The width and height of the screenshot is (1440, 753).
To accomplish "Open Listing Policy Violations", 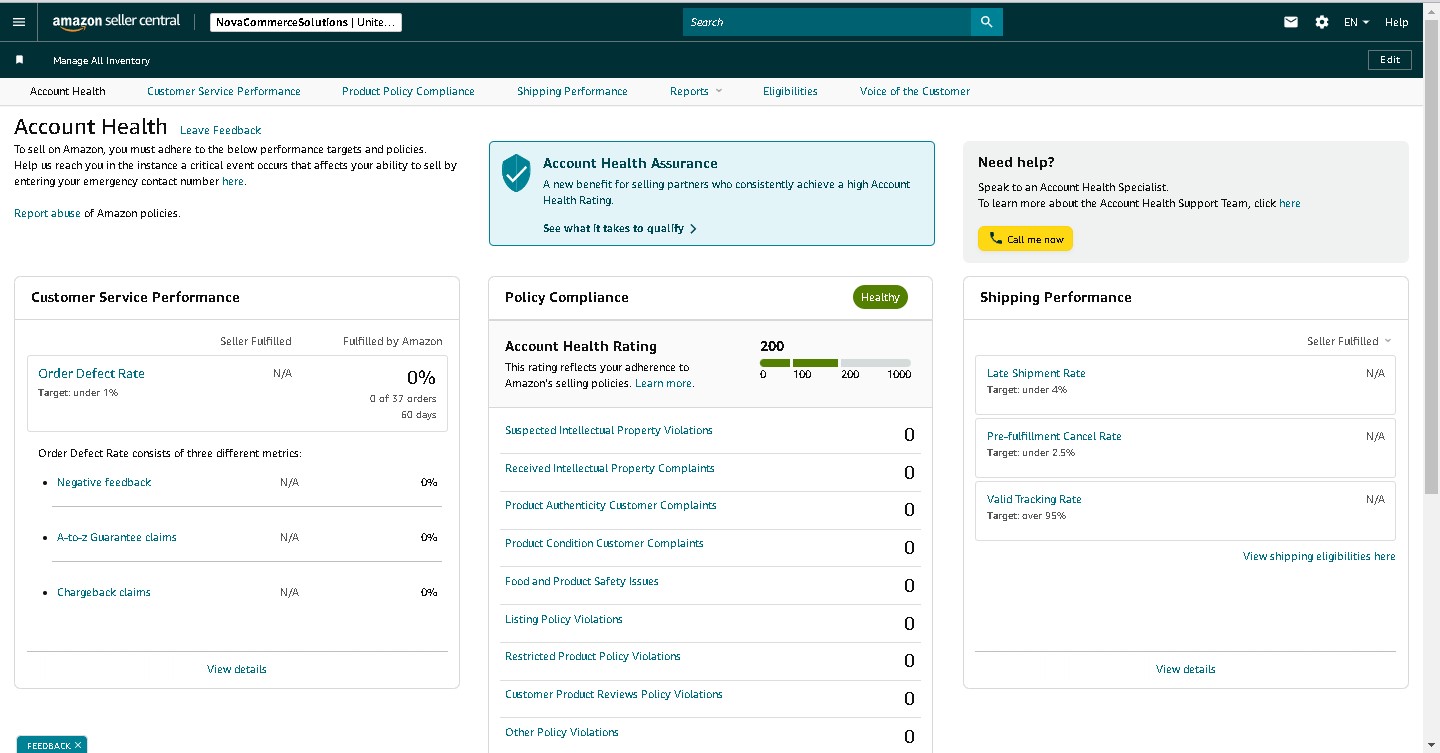I will [x=564, y=619].
